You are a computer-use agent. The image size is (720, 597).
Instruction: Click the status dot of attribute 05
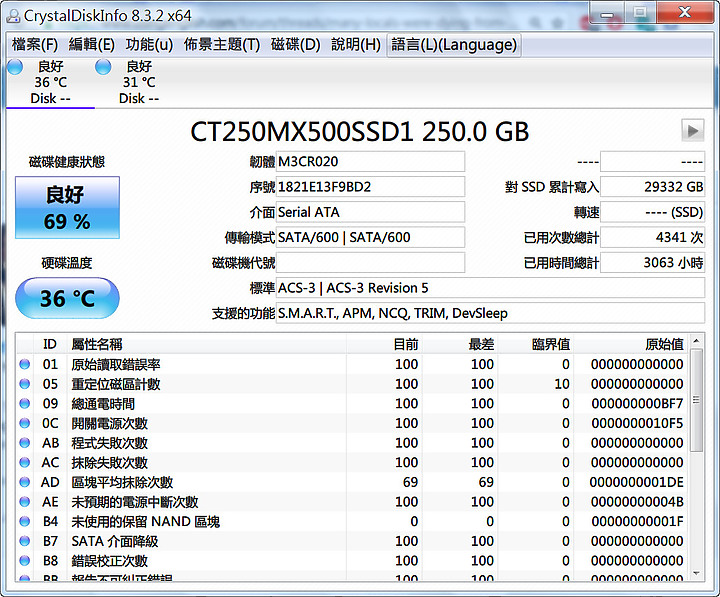coord(25,384)
